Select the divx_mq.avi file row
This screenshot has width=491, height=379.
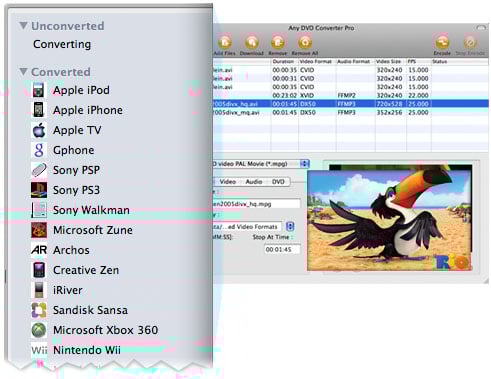pos(351,113)
